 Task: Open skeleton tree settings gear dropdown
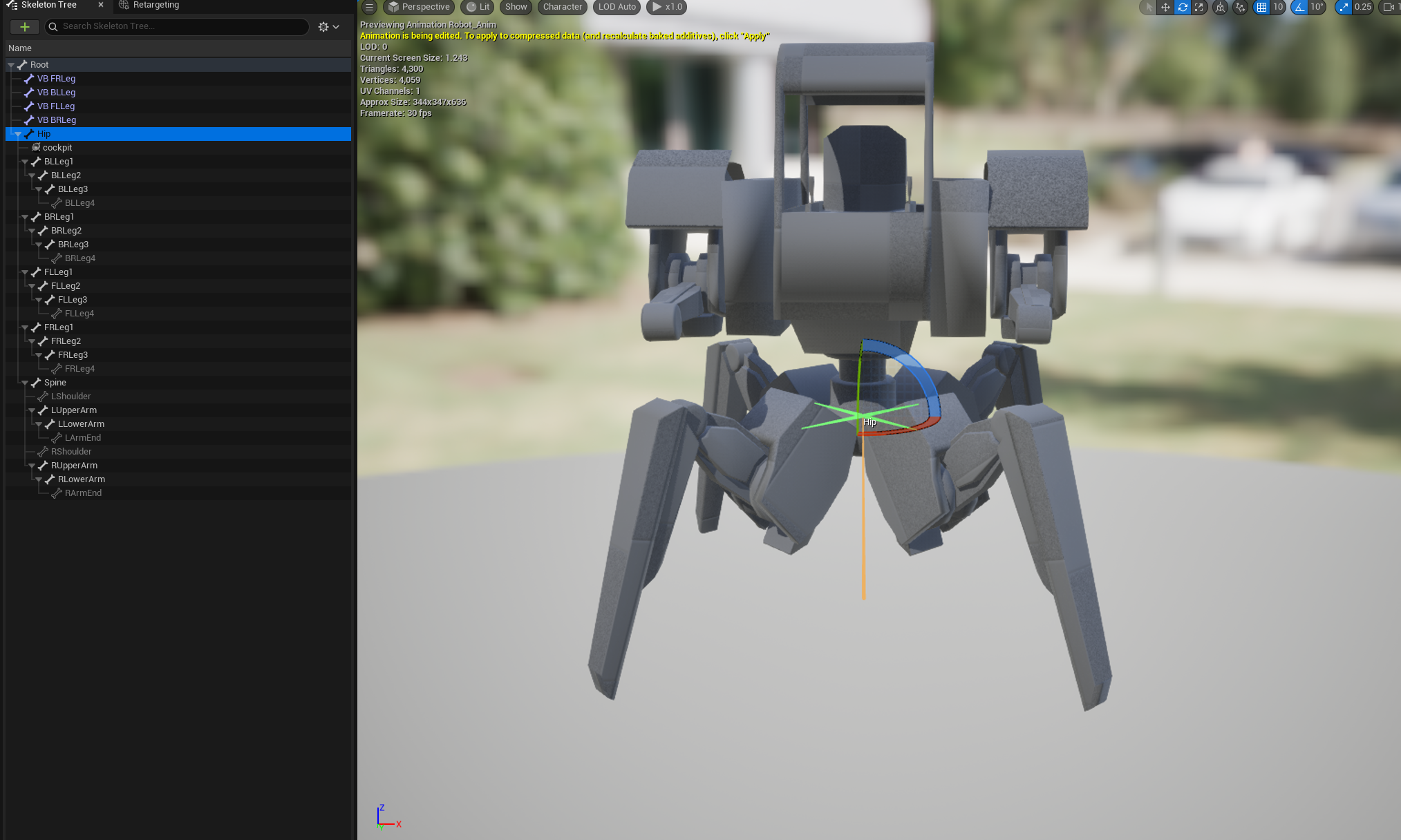coord(328,26)
